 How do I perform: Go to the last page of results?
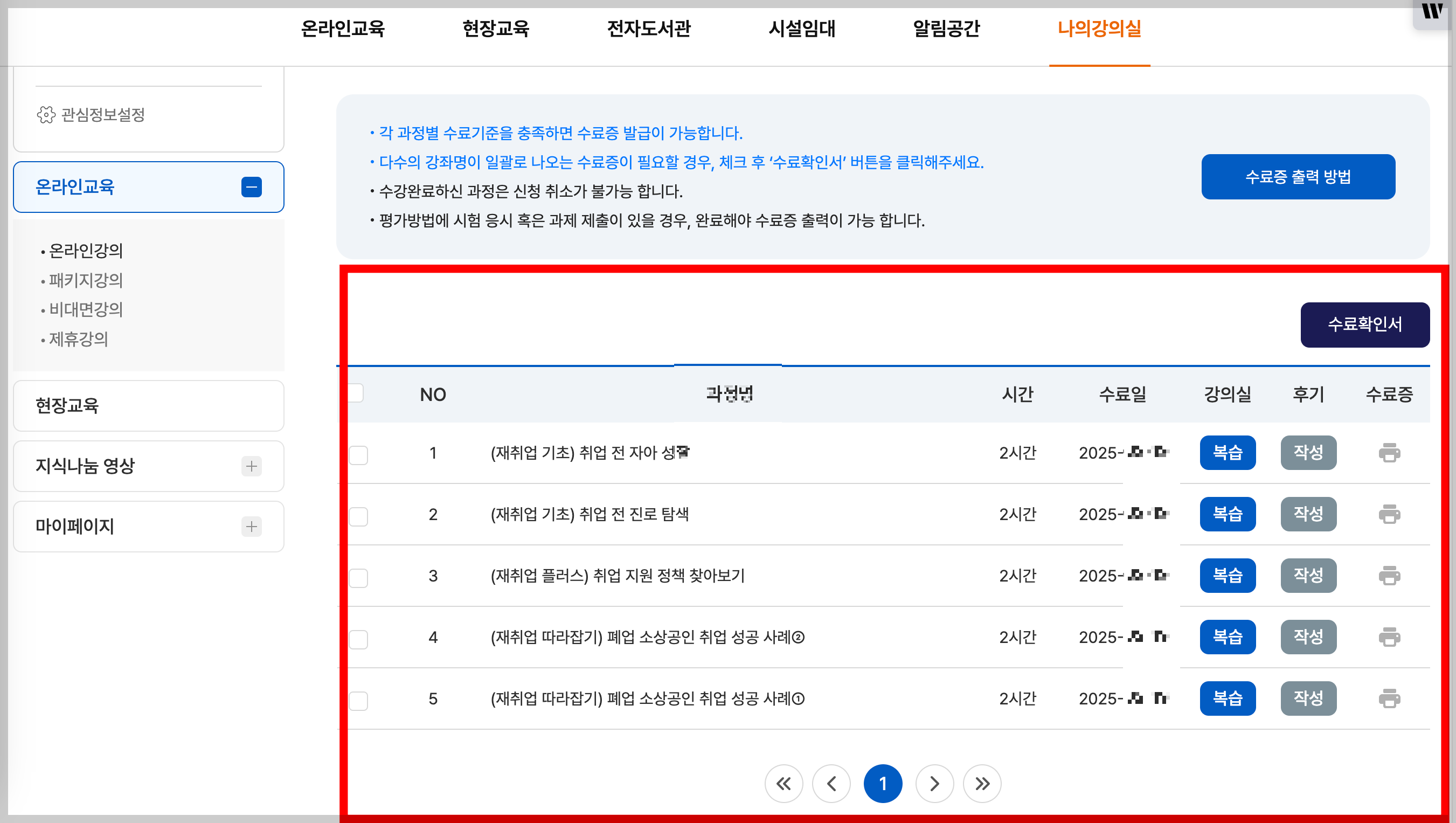click(982, 784)
